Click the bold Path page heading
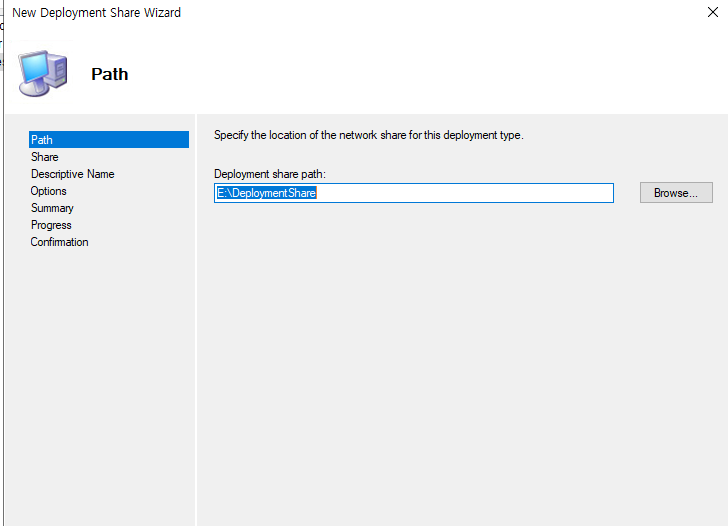The height and width of the screenshot is (526, 728). (110, 74)
